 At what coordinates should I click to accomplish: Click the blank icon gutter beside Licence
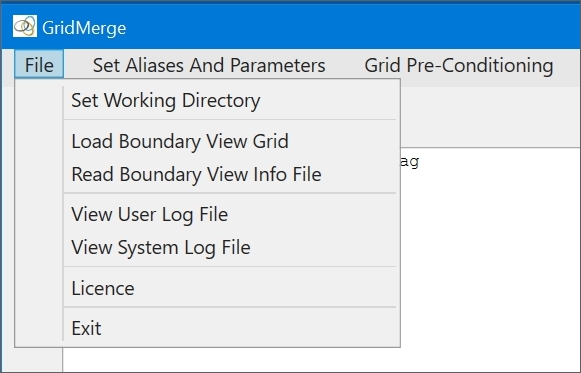pyautogui.click(x=39, y=288)
